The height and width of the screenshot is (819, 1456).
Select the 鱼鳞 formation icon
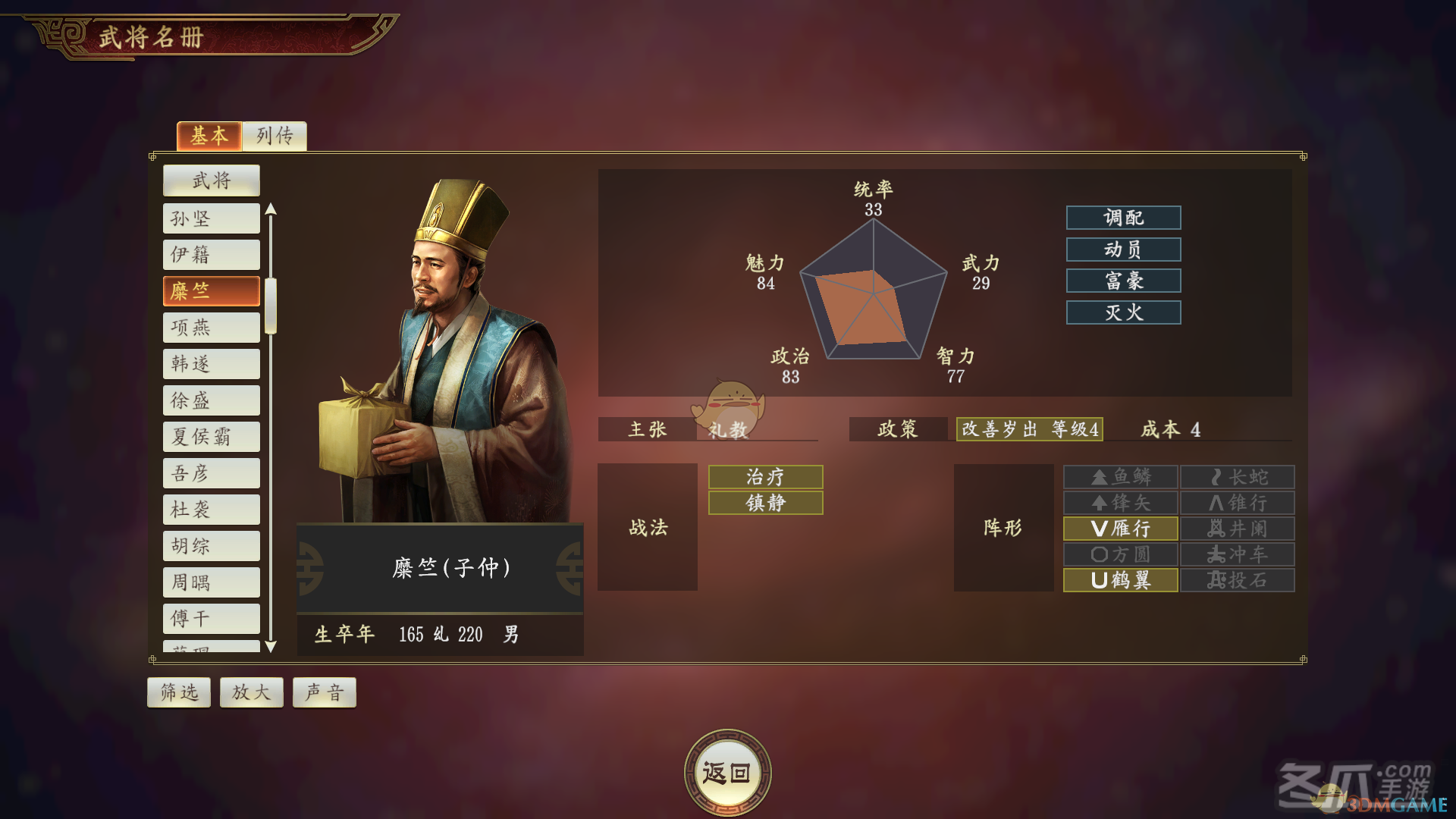pos(1120,477)
